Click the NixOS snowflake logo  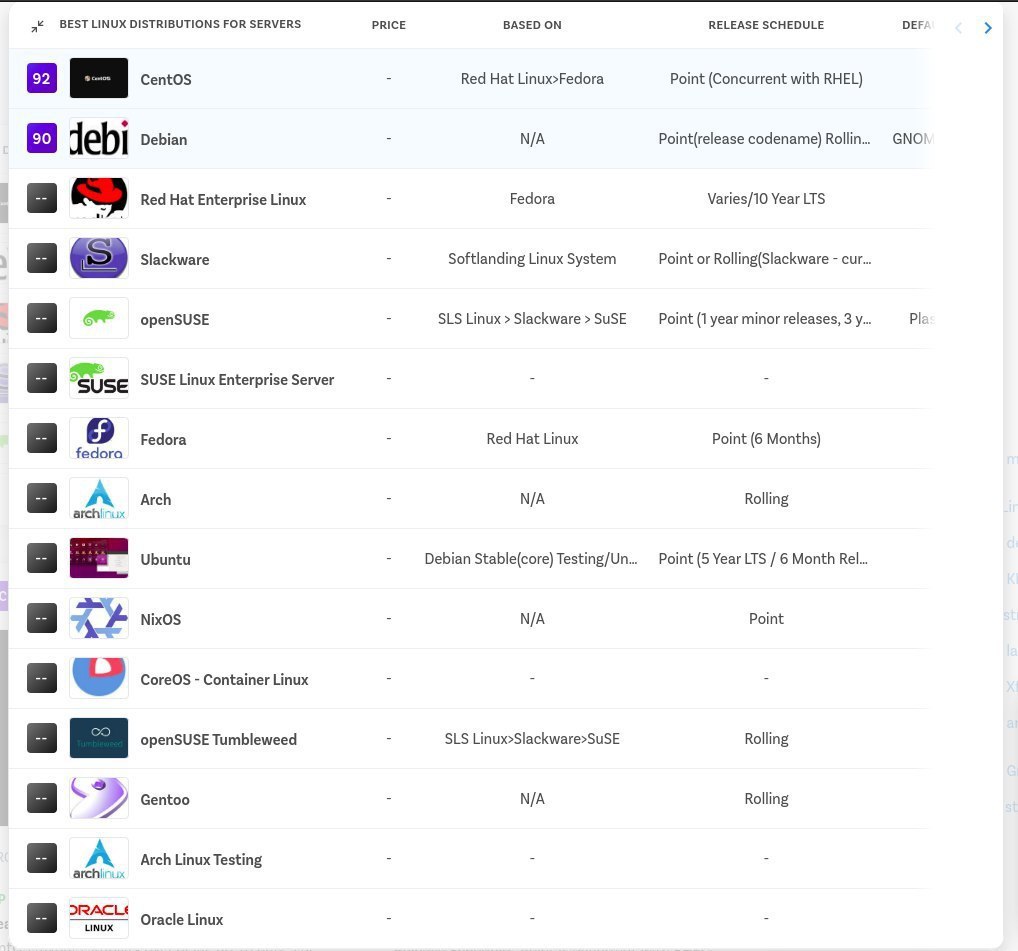(x=99, y=618)
